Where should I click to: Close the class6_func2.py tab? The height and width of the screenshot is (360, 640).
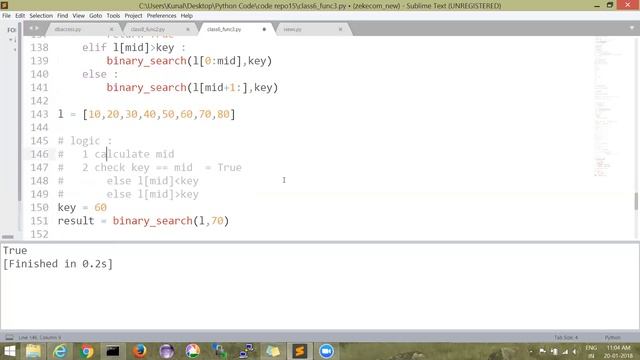pos(188,29)
